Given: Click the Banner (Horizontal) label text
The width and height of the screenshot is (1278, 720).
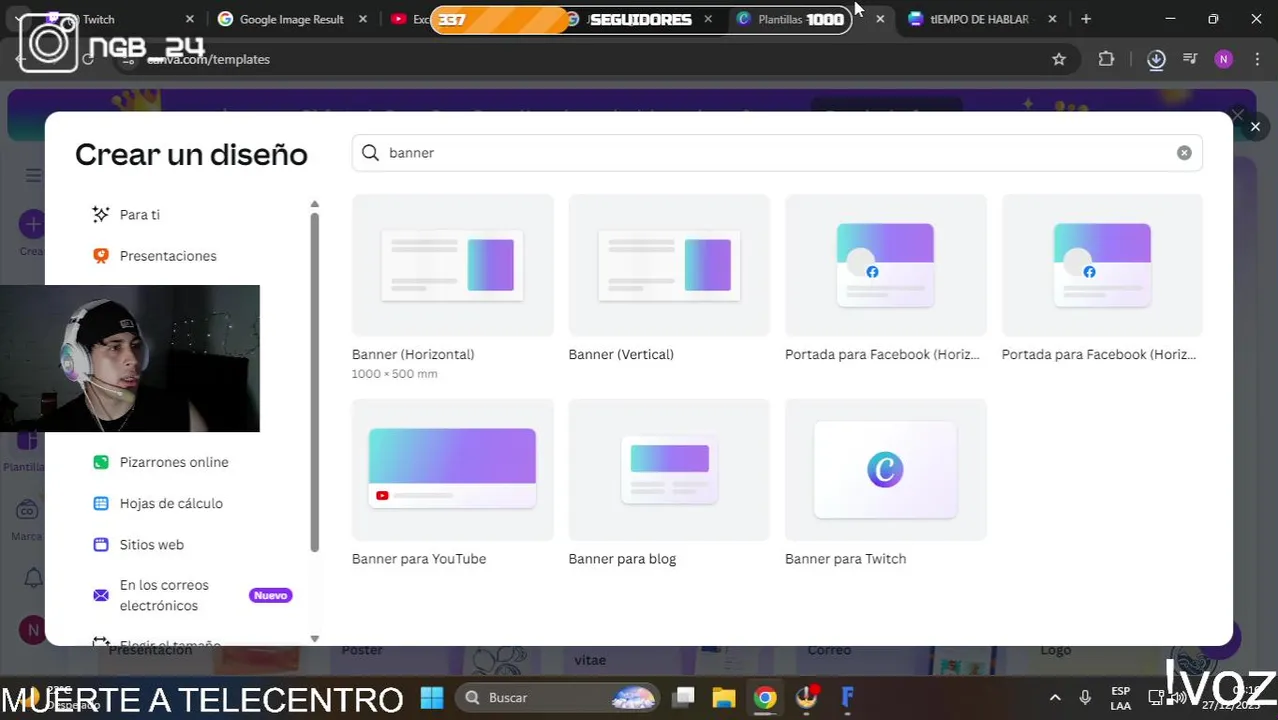Looking at the screenshot, I should coord(413,354).
